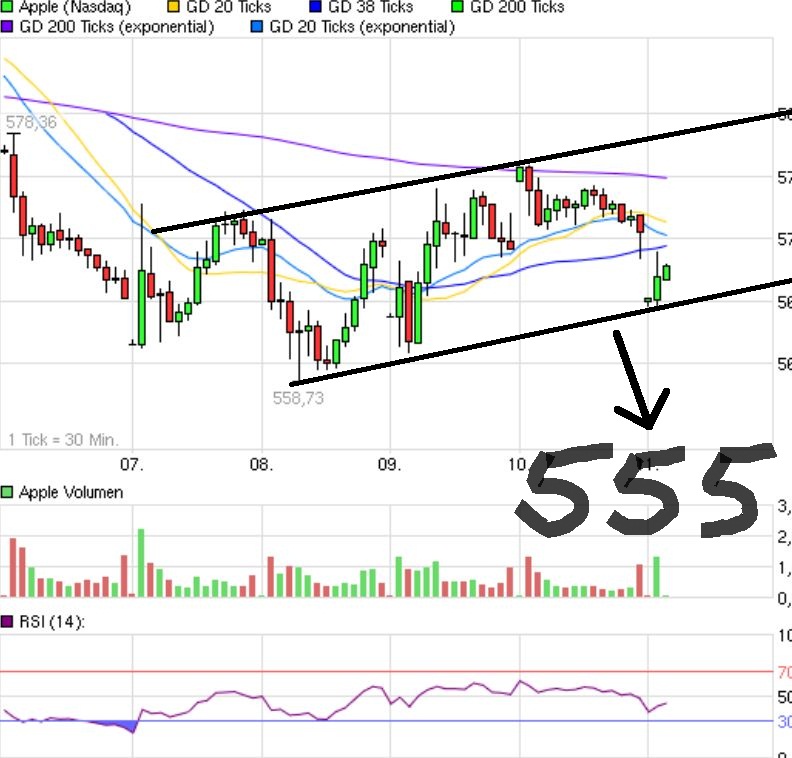
Task: Click the blue GD 20 Ticks exponential swatch
Action: click(x=257, y=26)
